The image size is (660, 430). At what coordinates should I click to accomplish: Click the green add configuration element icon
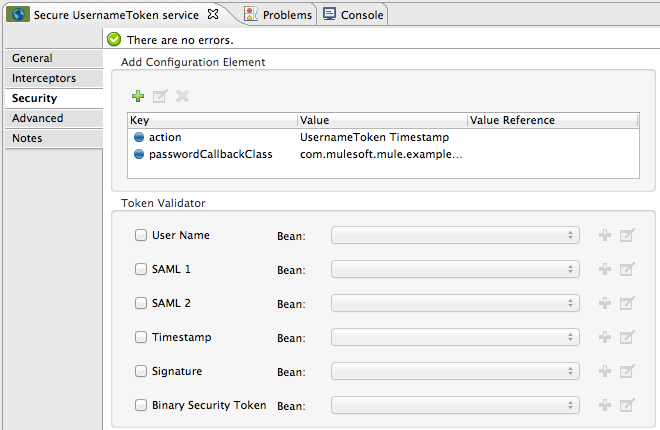tap(138, 96)
